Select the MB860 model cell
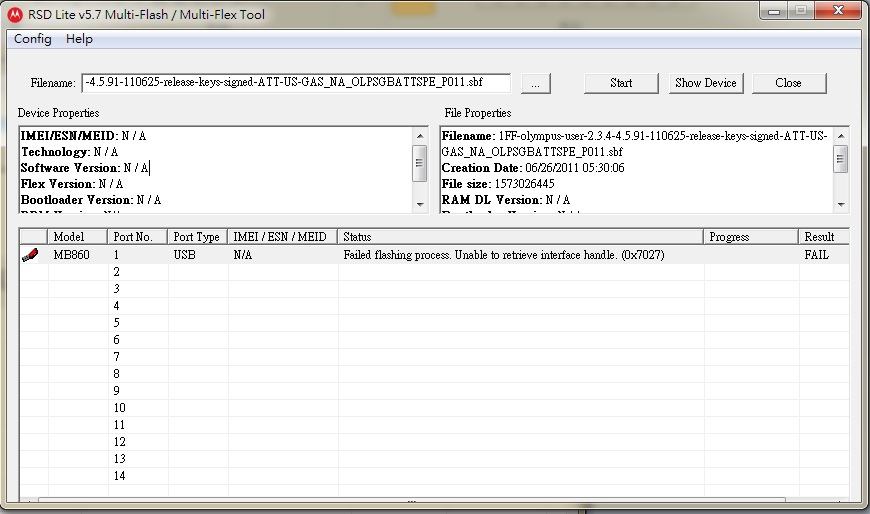870x514 pixels. tap(72, 255)
